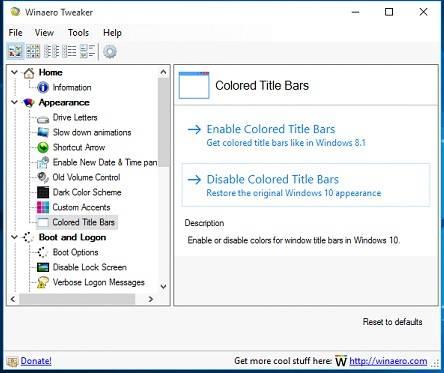Click the Donate money icon at bottom left
Screen dimensions: 444x373
coord(13,362)
